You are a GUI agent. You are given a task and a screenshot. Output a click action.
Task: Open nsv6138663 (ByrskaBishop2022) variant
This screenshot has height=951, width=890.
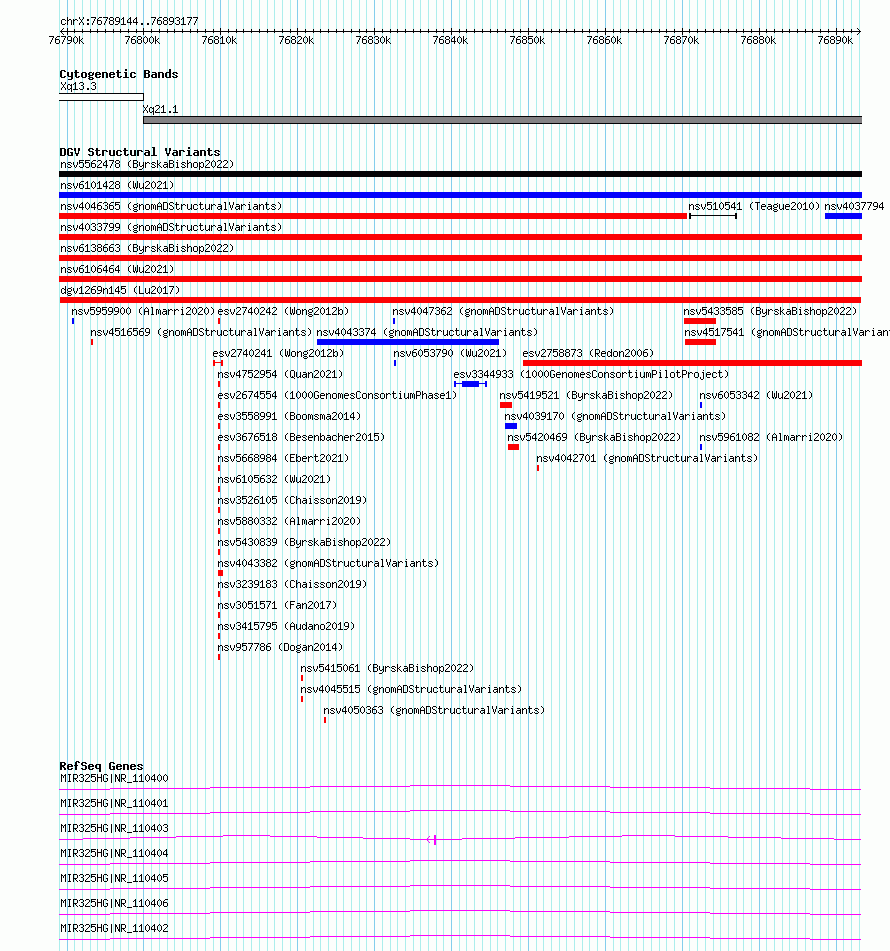point(147,248)
